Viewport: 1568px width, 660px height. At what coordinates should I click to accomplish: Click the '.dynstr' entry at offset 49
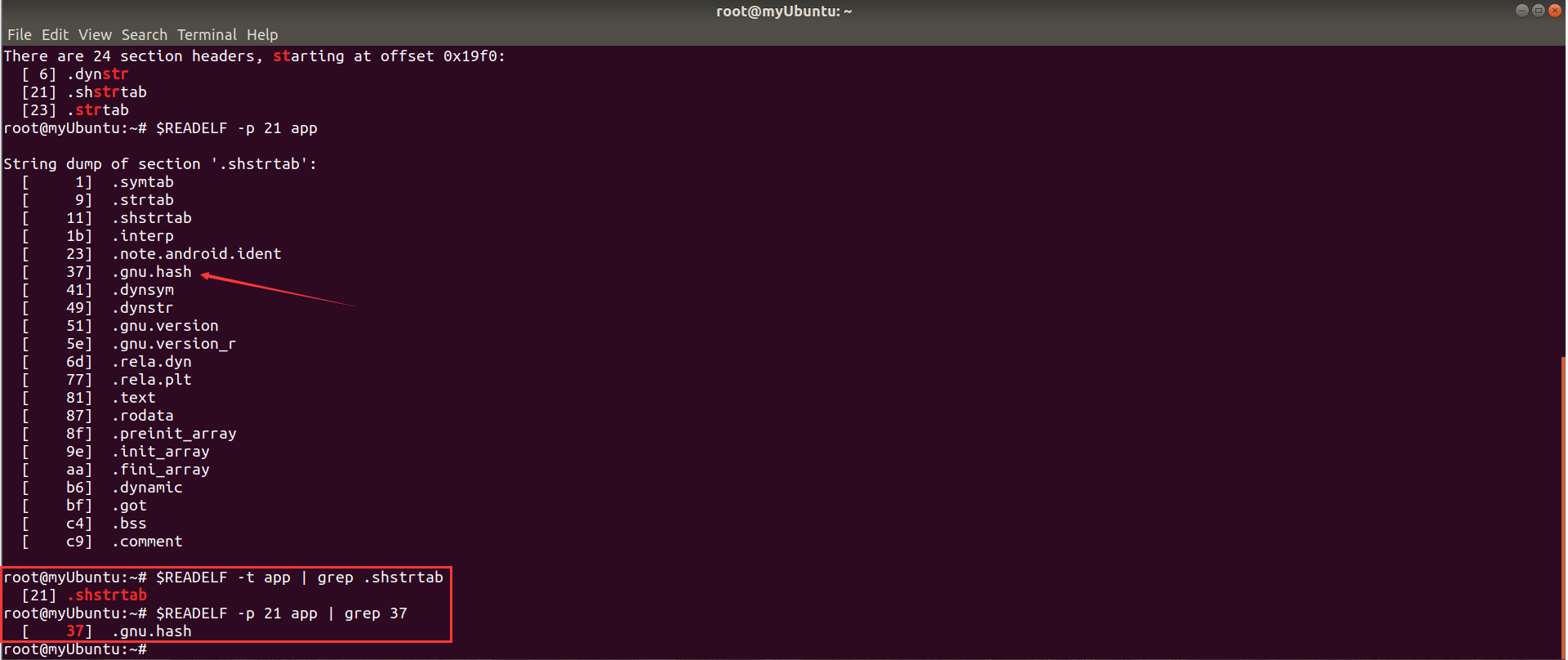[143, 308]
